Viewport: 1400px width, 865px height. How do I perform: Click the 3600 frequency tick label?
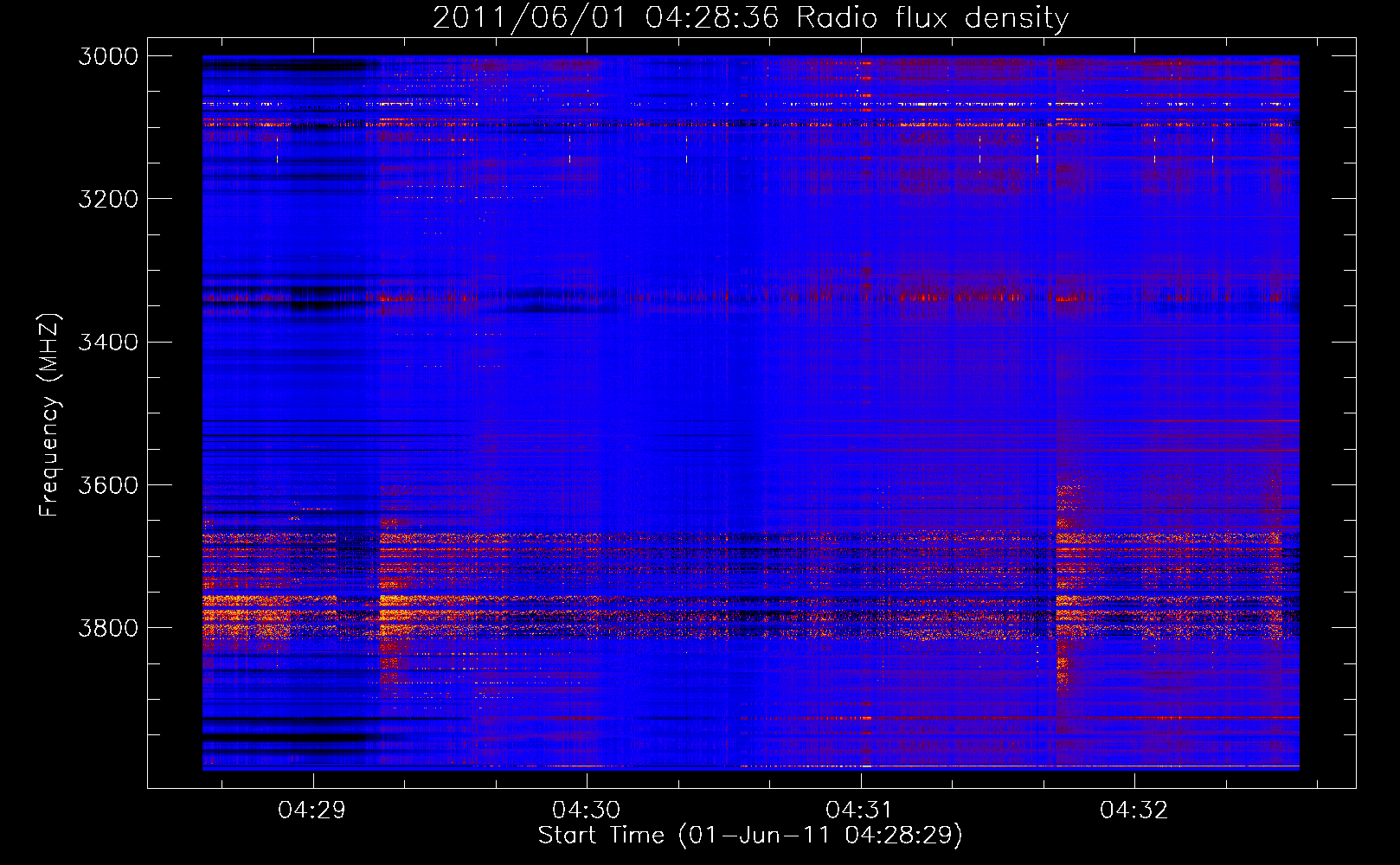coord(108,484)
